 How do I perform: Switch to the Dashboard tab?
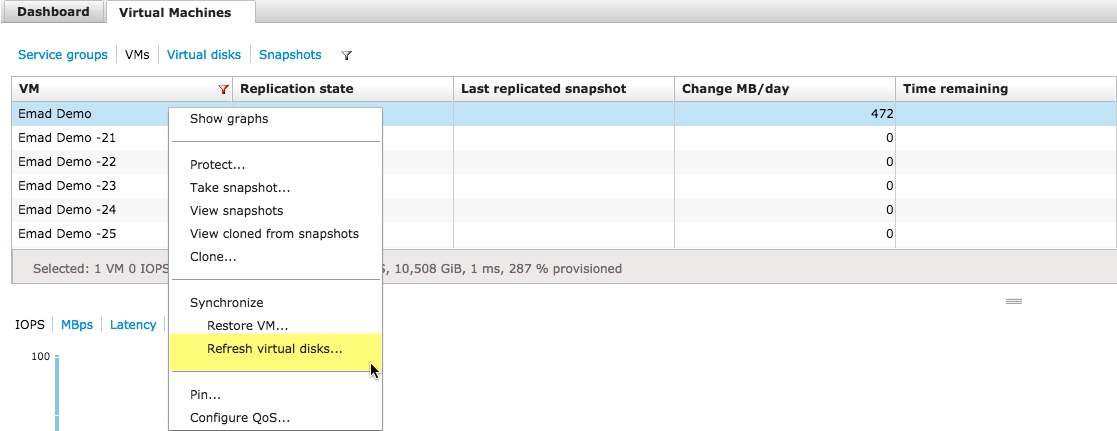click(x=53, y=12)
